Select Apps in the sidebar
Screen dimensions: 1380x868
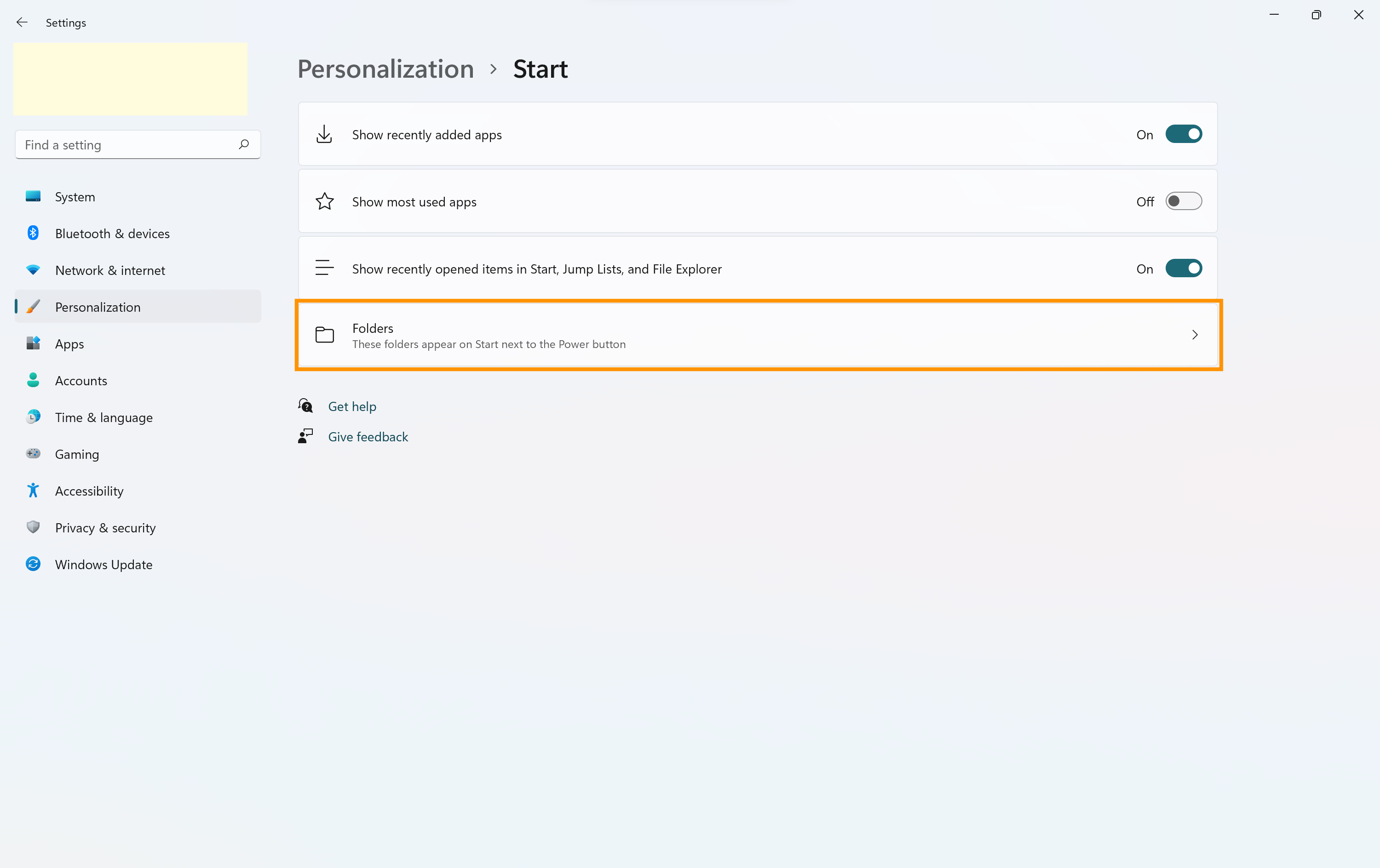[x=69, y=344]
